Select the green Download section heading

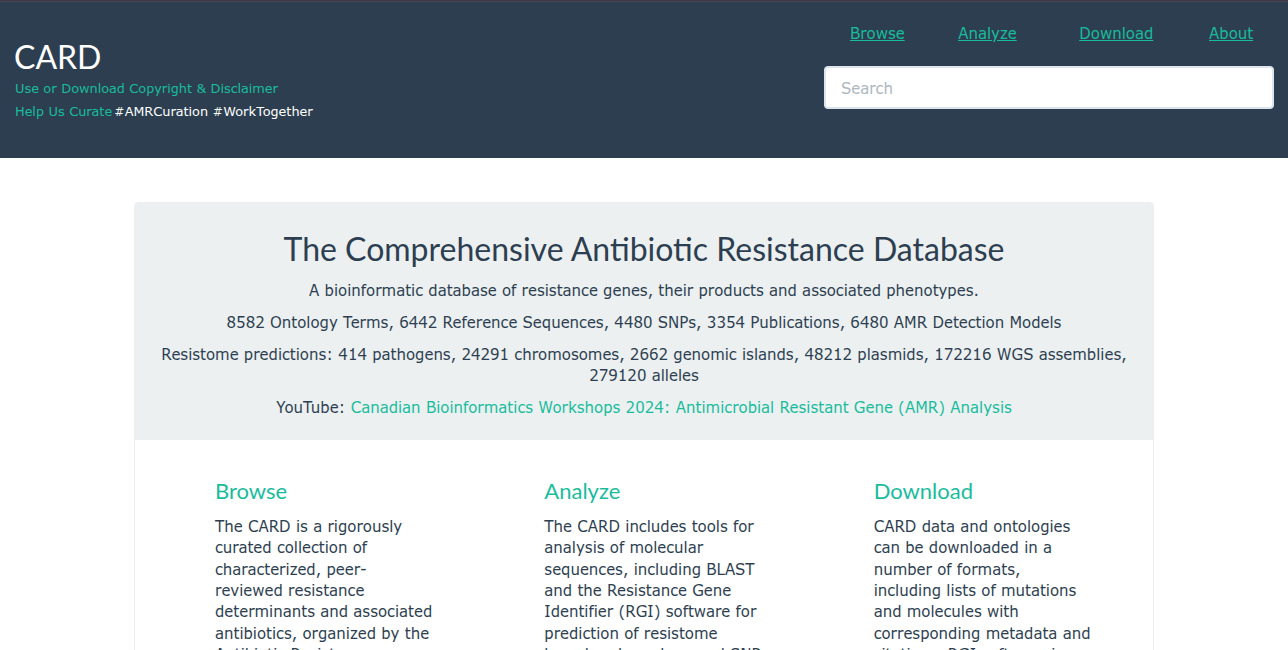[x=923, y=491]
